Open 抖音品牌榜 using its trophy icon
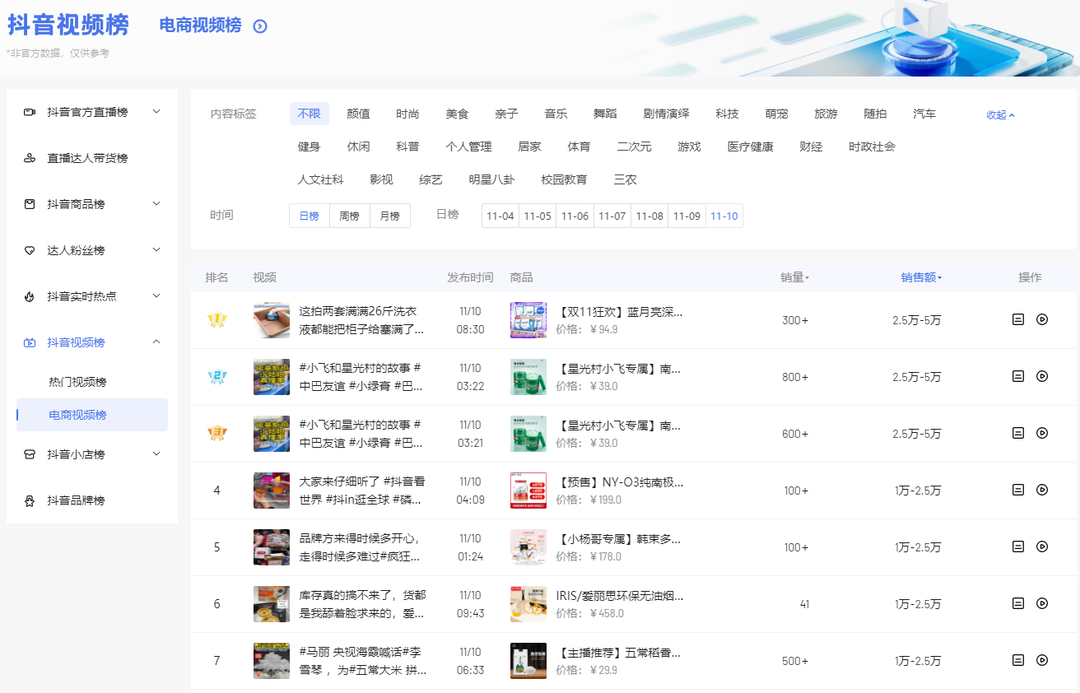Screen dimensions: 1080x693 point(29,500)
